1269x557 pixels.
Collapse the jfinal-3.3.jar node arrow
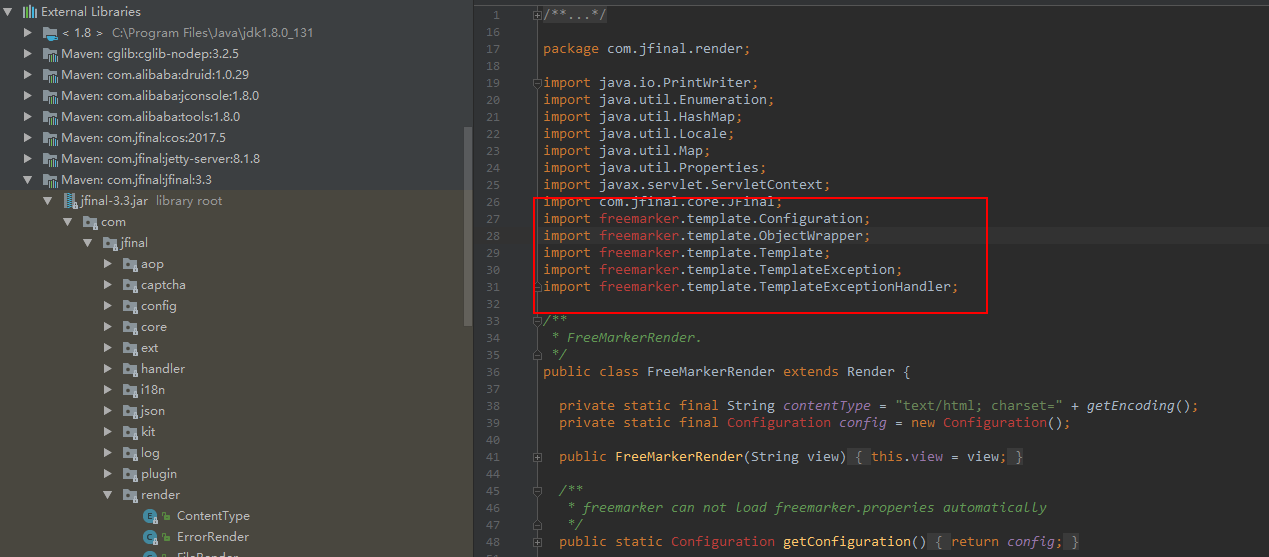(x=48, y=201)
